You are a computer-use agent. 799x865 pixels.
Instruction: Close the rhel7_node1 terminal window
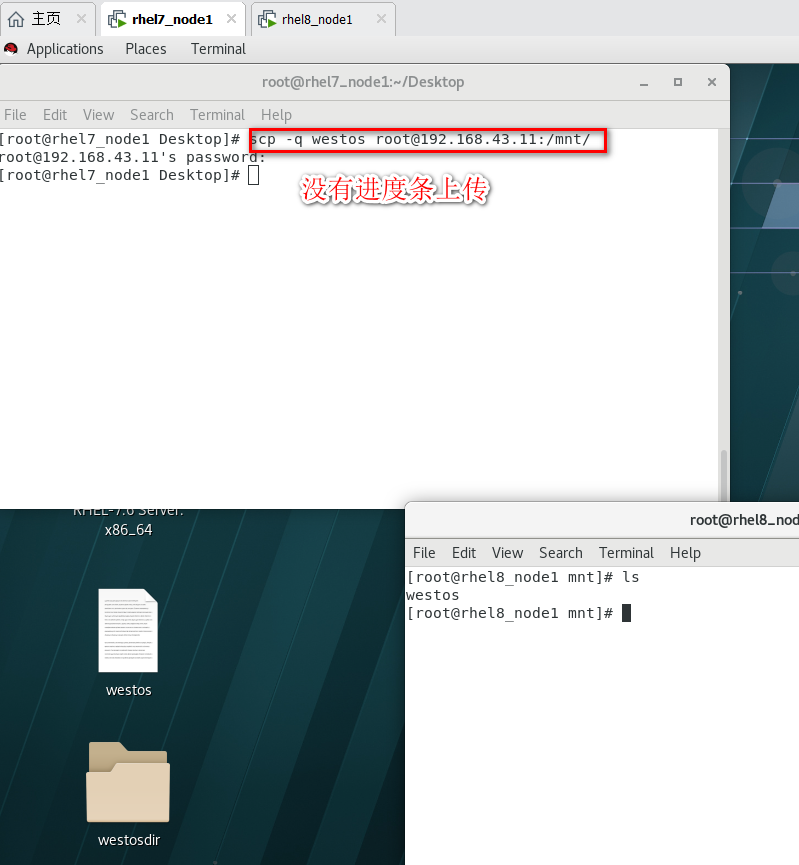click(712, 82)
